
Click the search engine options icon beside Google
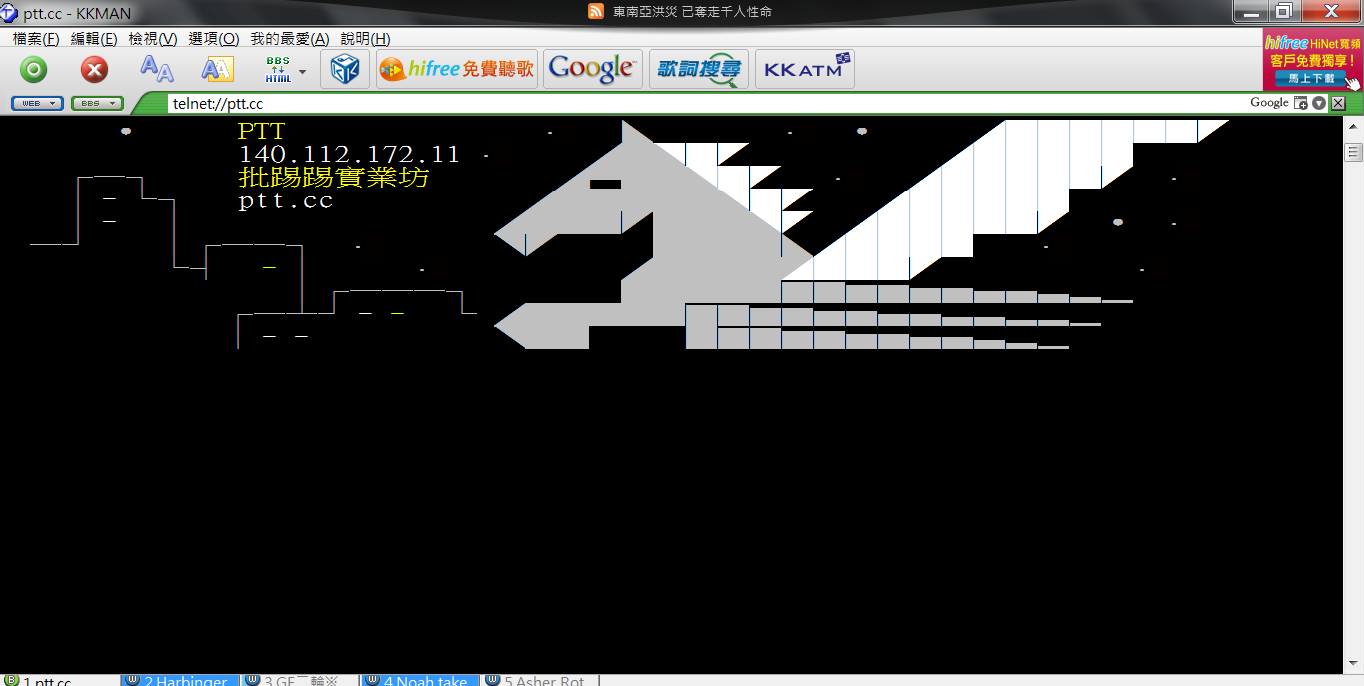1301,103
